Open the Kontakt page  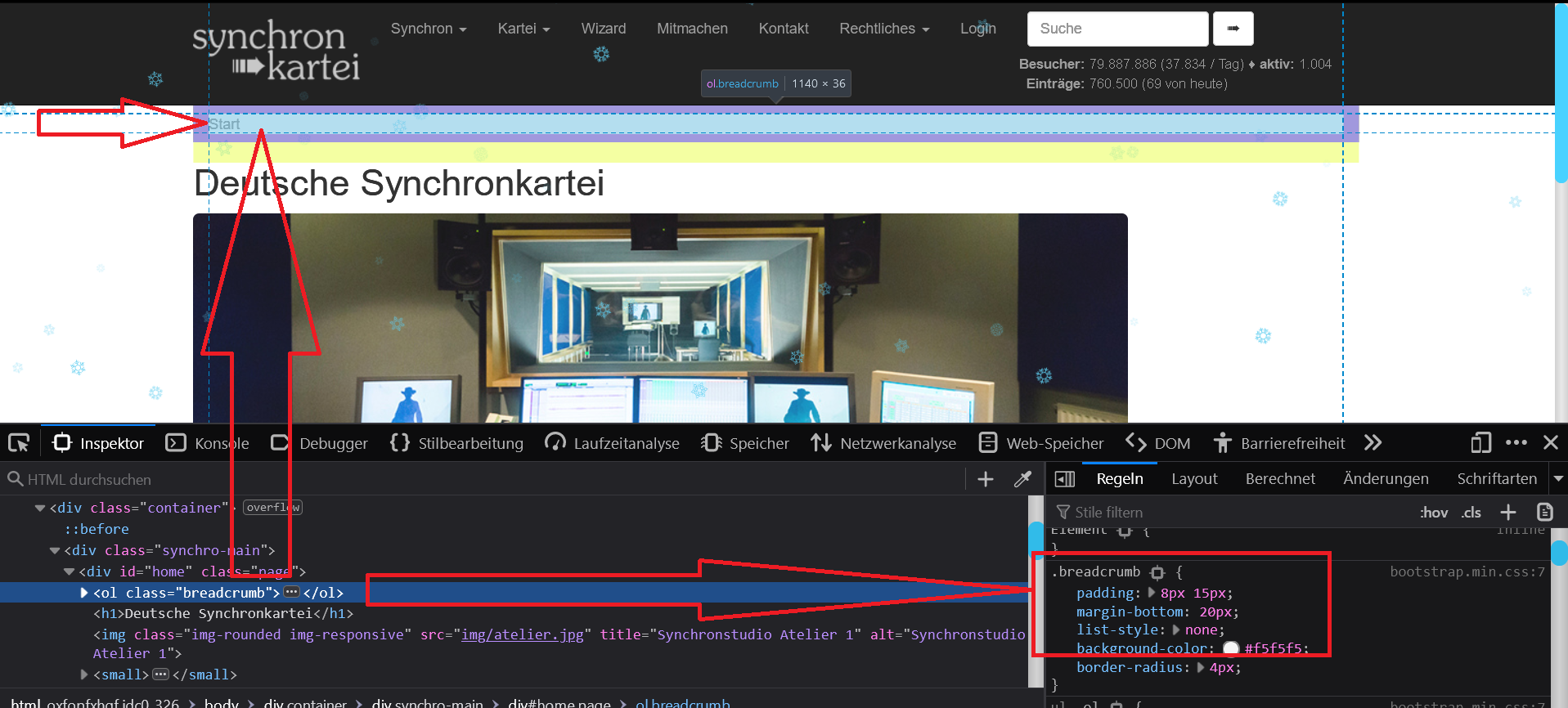(784, 29)
